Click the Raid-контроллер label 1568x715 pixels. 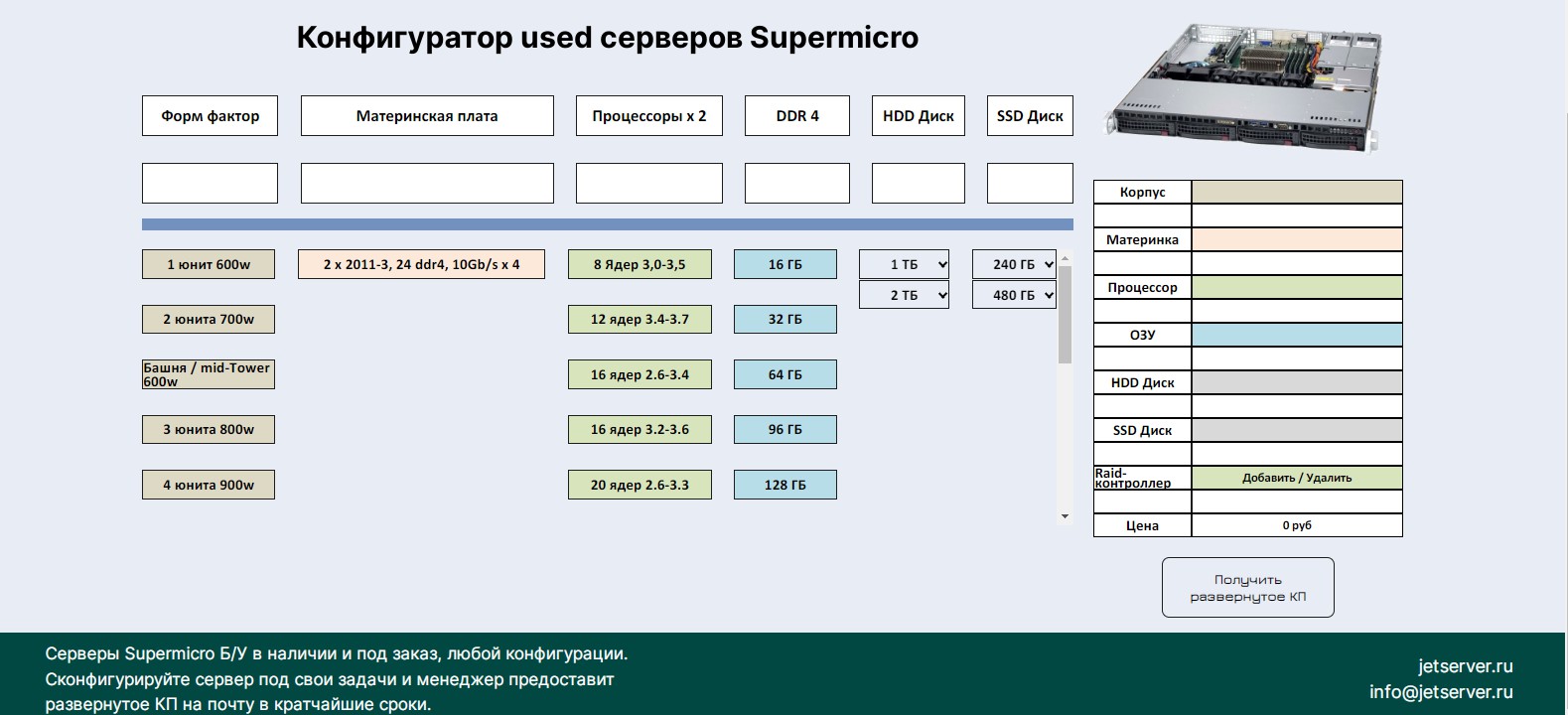1142,478
